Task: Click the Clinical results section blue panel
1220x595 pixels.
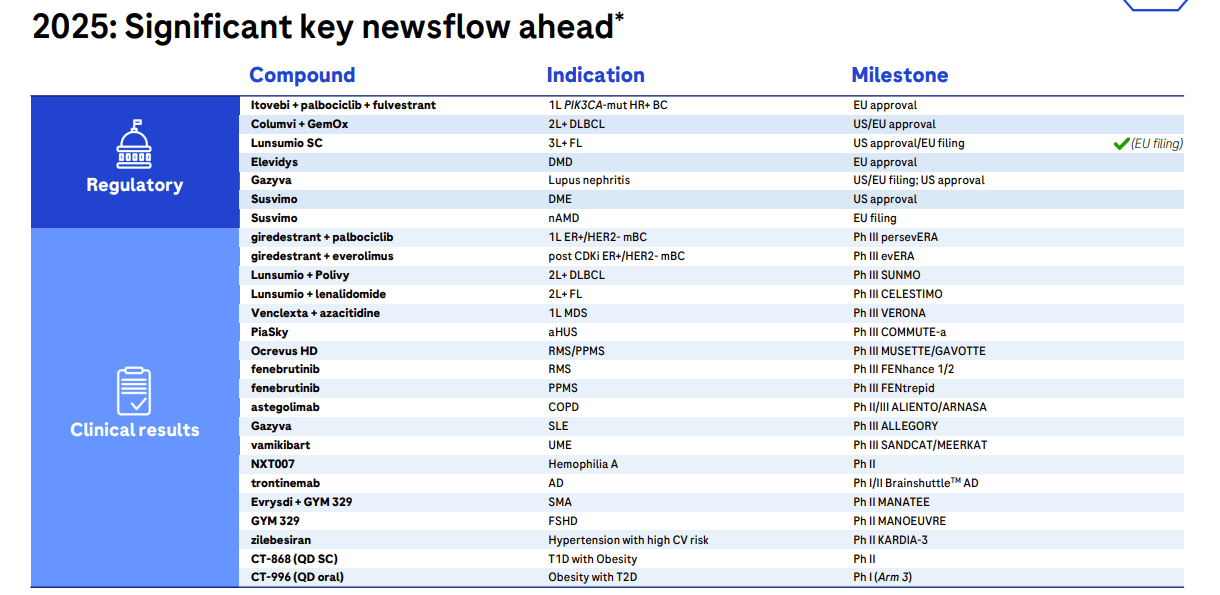Action: (x=135, y=405)
